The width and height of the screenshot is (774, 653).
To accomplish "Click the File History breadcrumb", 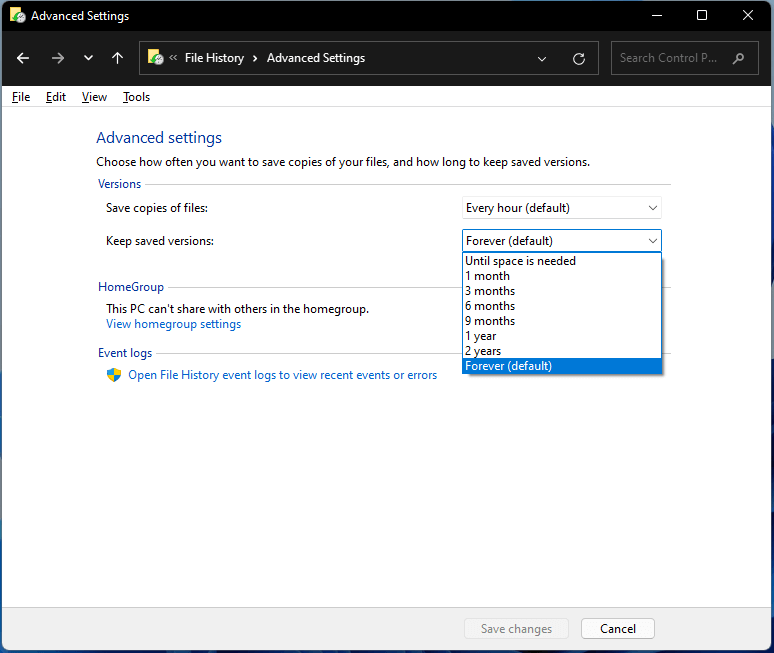I will tap(214, 58).
